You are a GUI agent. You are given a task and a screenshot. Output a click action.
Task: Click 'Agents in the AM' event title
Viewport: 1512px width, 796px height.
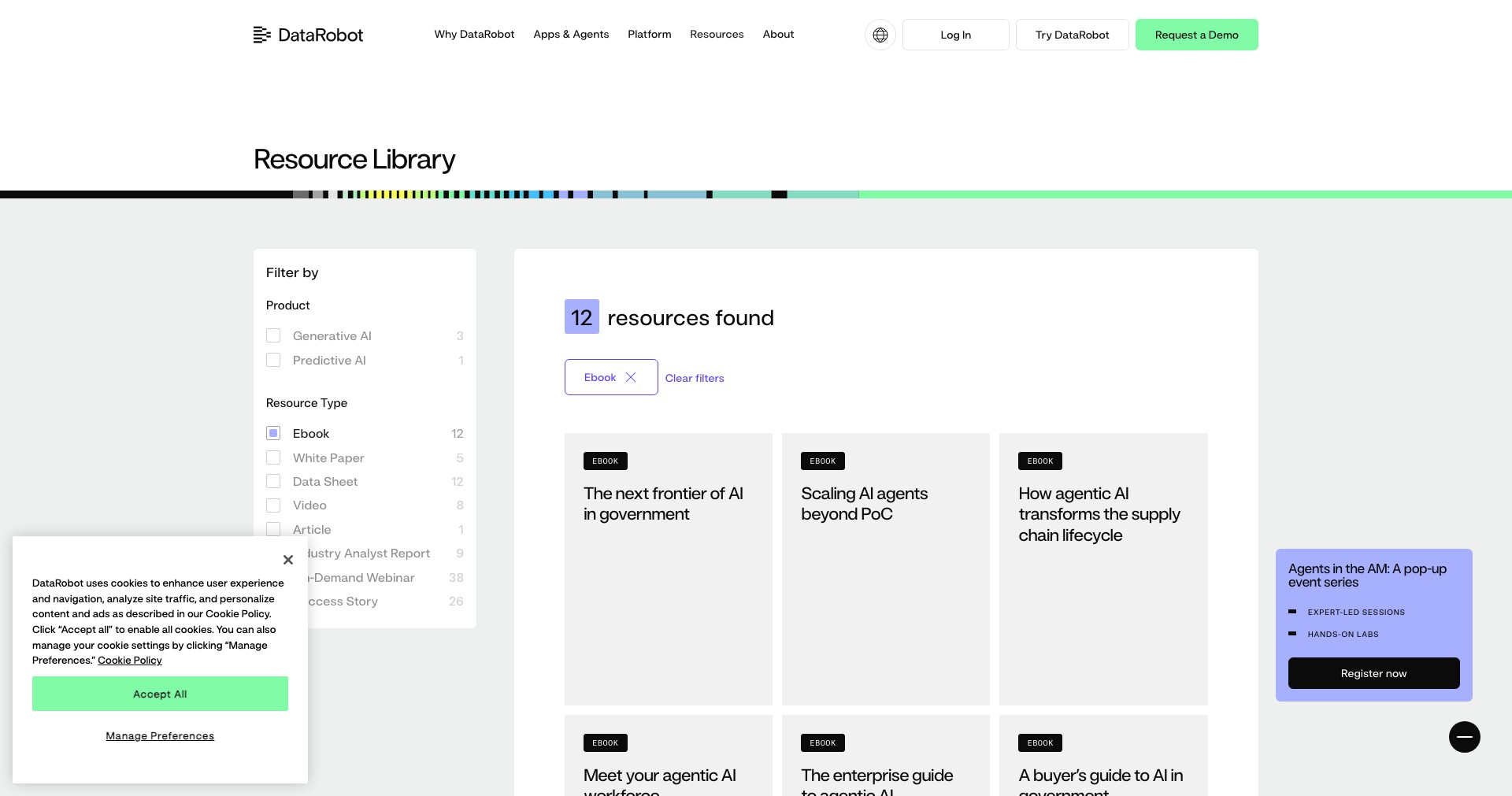pyautogui.click(x=1367, y=576)
